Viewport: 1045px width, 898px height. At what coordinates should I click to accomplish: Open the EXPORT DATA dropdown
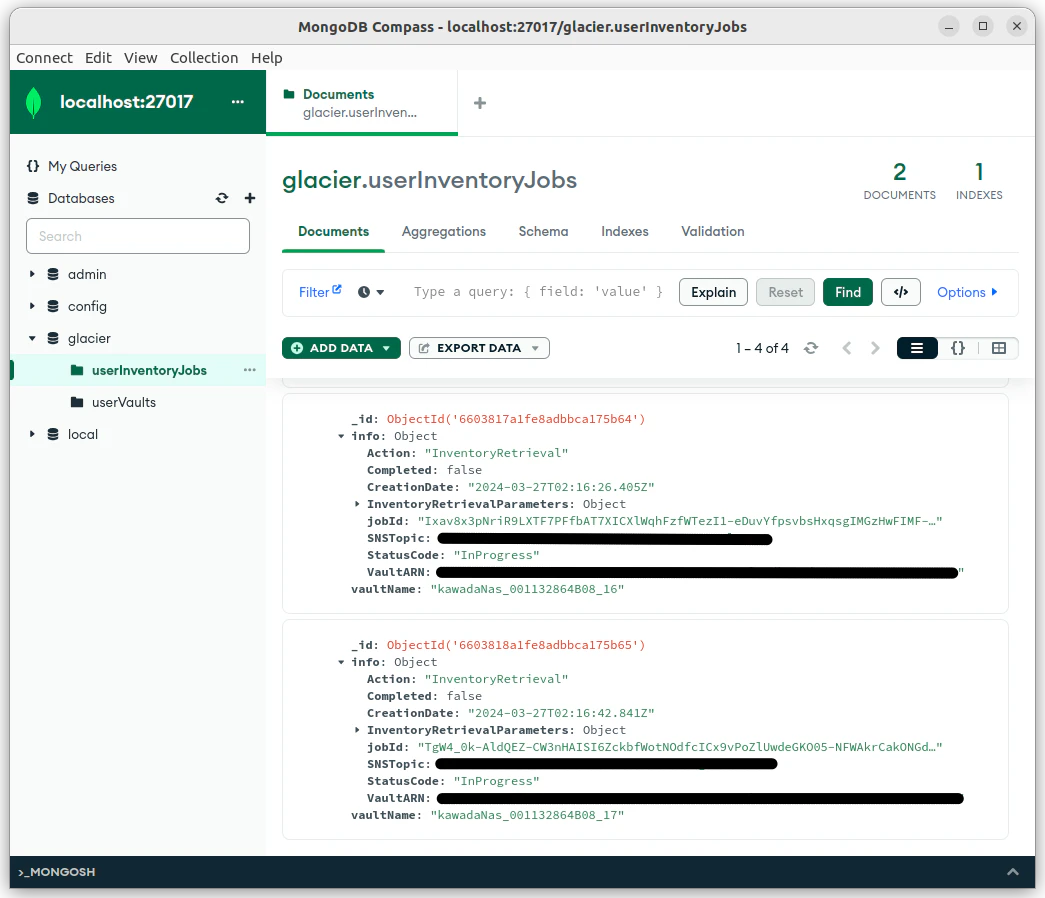pyautogui.click(x=479, y=348)
